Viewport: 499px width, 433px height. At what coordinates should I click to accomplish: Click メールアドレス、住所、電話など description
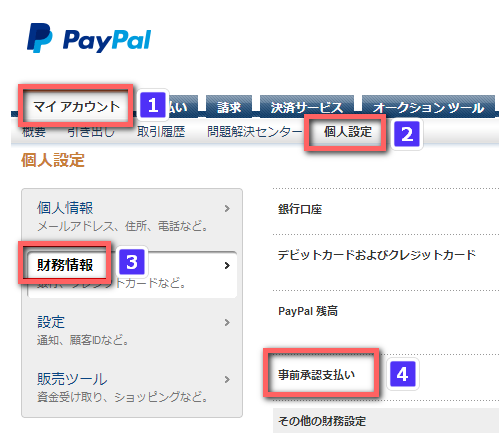(122, 227)
